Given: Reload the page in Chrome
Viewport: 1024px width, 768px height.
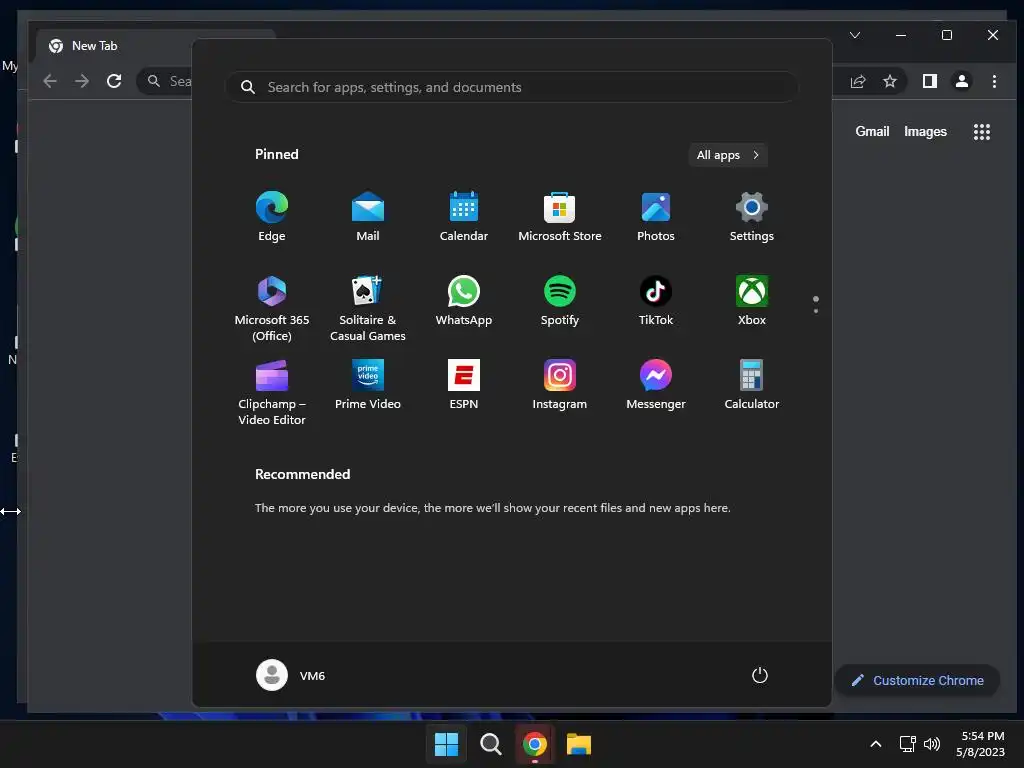Looking at the screenshot, I should pyautogui.click(x=114, y=81).
